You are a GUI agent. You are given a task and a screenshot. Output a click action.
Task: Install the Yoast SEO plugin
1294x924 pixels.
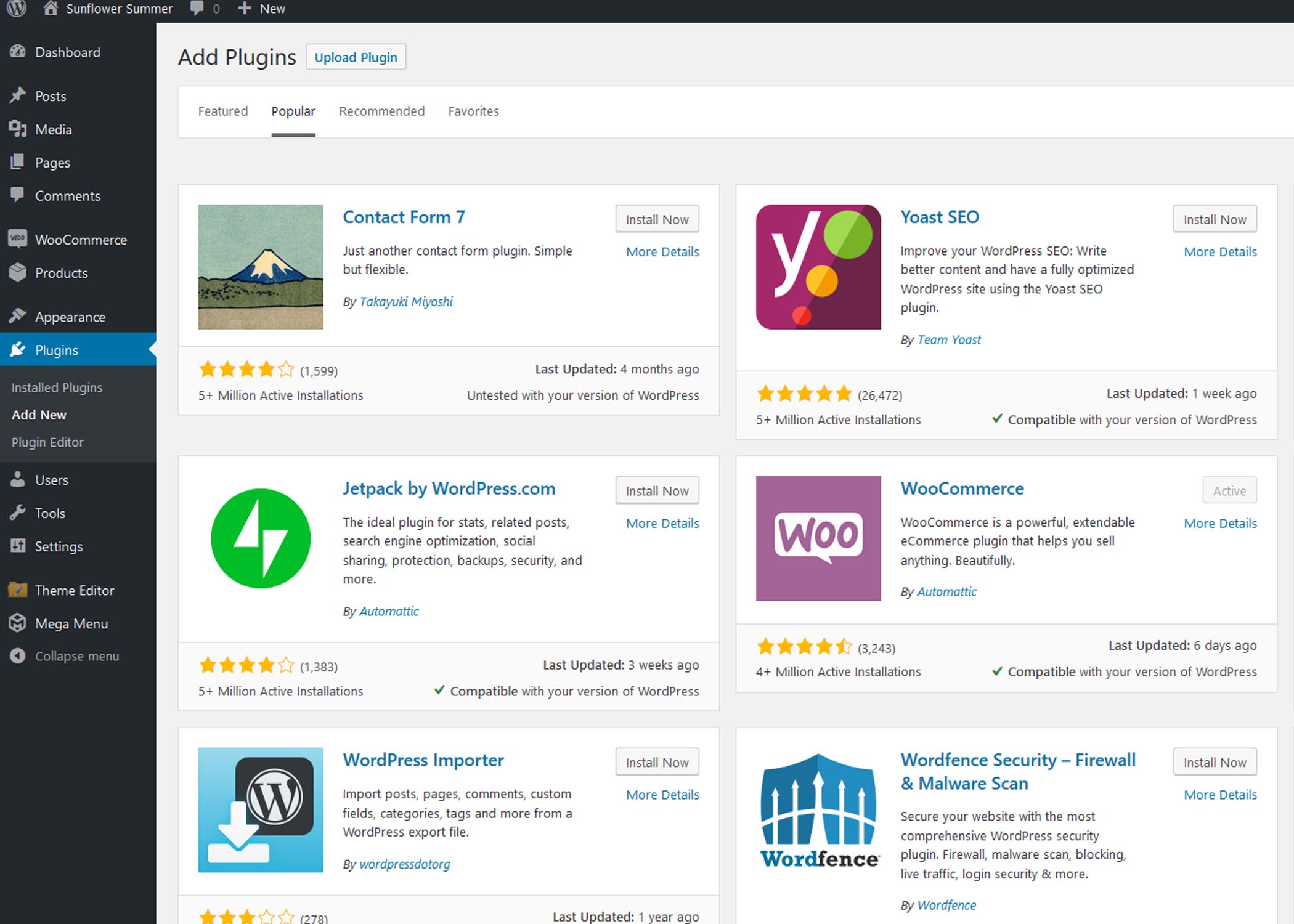tap(1215, 219)
